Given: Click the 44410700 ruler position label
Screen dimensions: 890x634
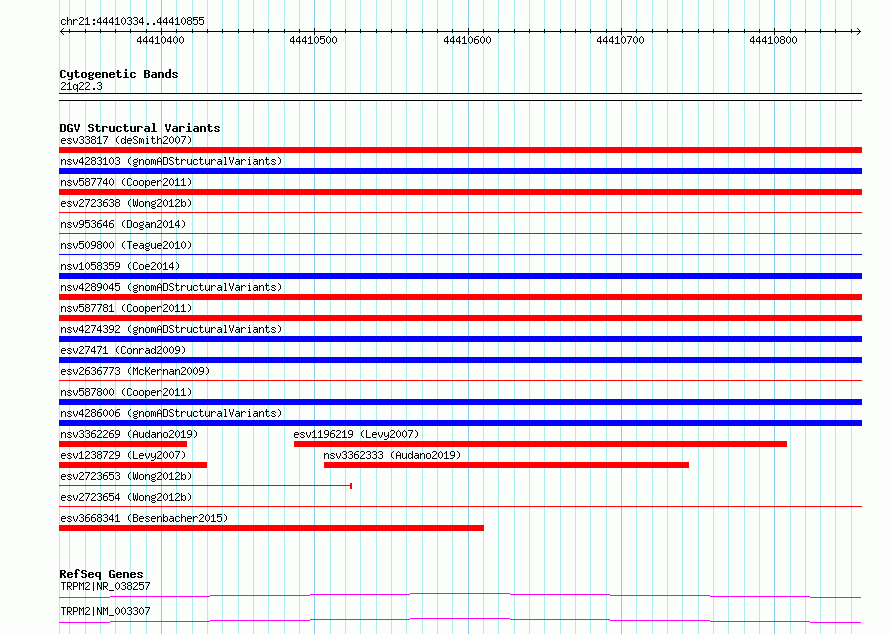Looking at the screenshot, I should (x=620, y=40).
